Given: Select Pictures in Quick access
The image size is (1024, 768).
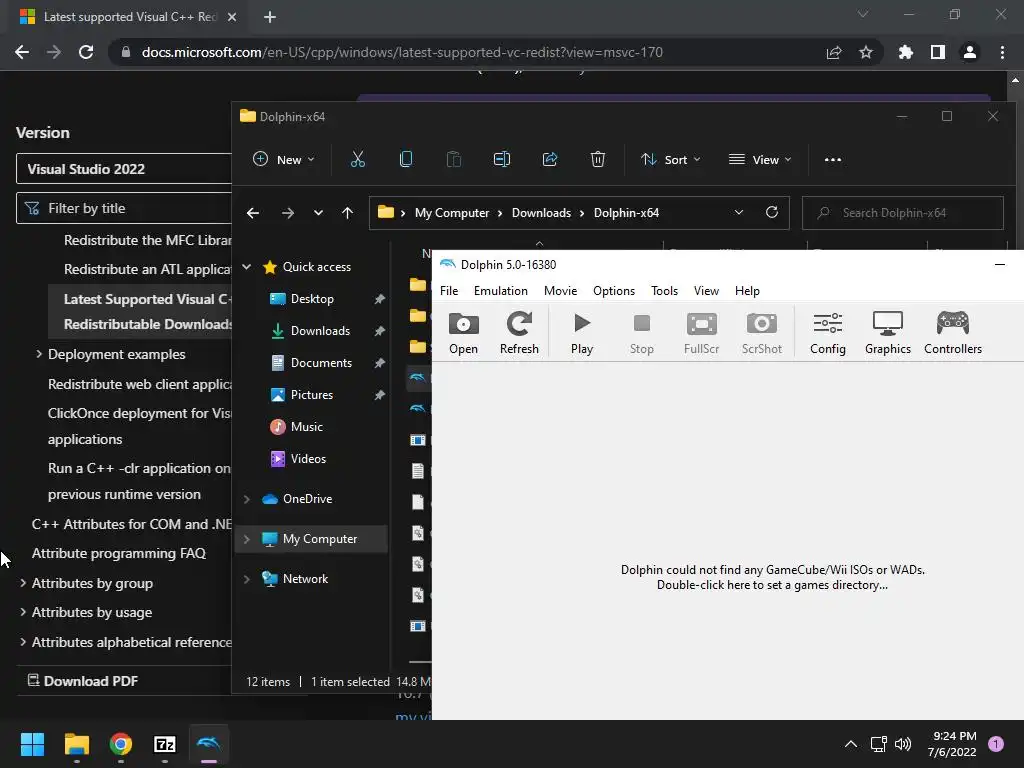Looking at the screenshot, I should [x=312, y=394].
